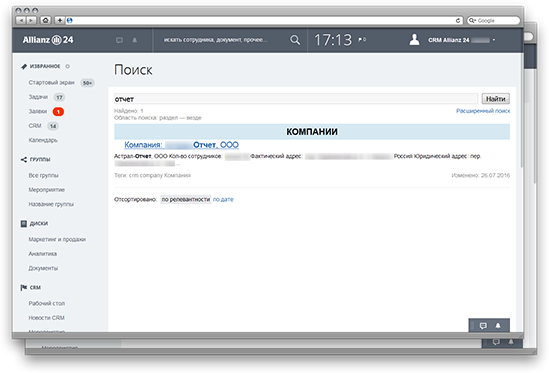The image size is (549, 373).
Task: Click the user avatar icon
Action: (415, 40)
